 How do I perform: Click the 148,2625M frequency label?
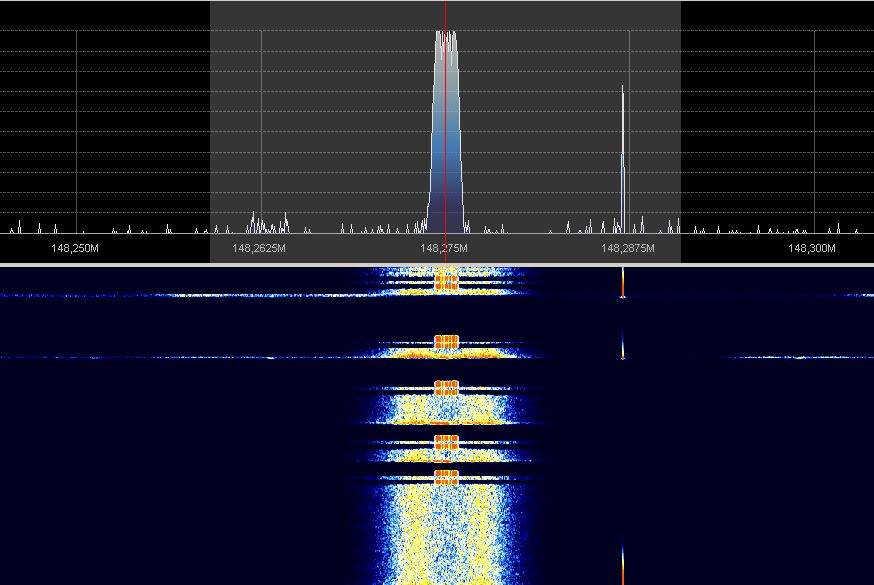point(259,248)
